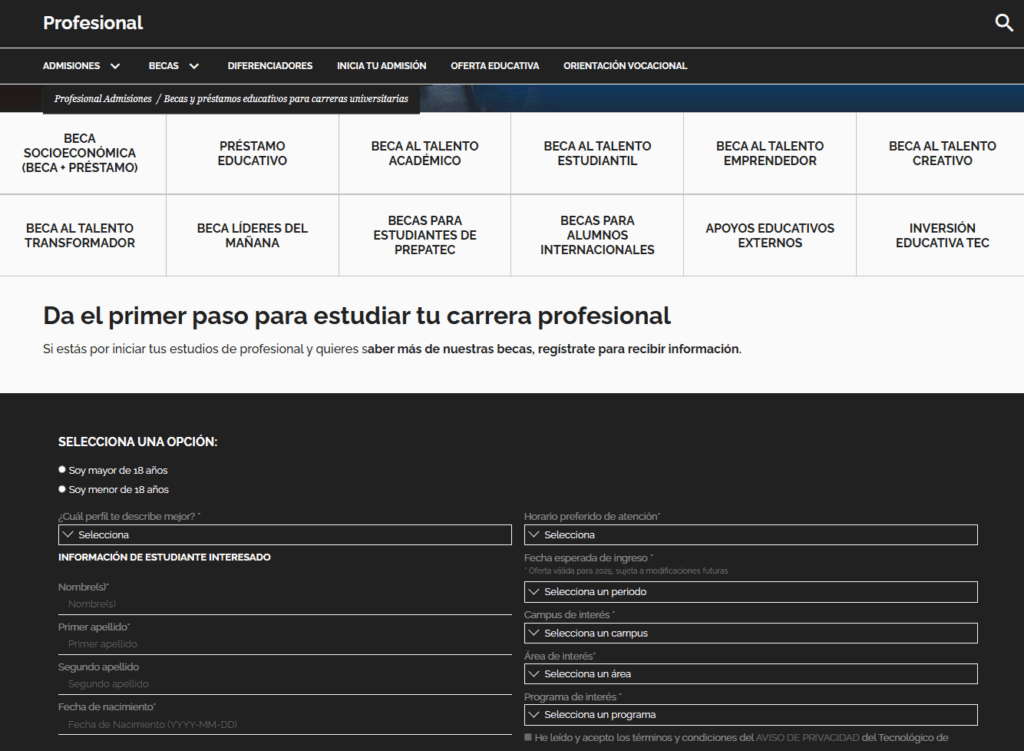The width and height of the screenshot is (1024, 751).
Task: Open the search magnifier icon
Action: click(1004, 23)
